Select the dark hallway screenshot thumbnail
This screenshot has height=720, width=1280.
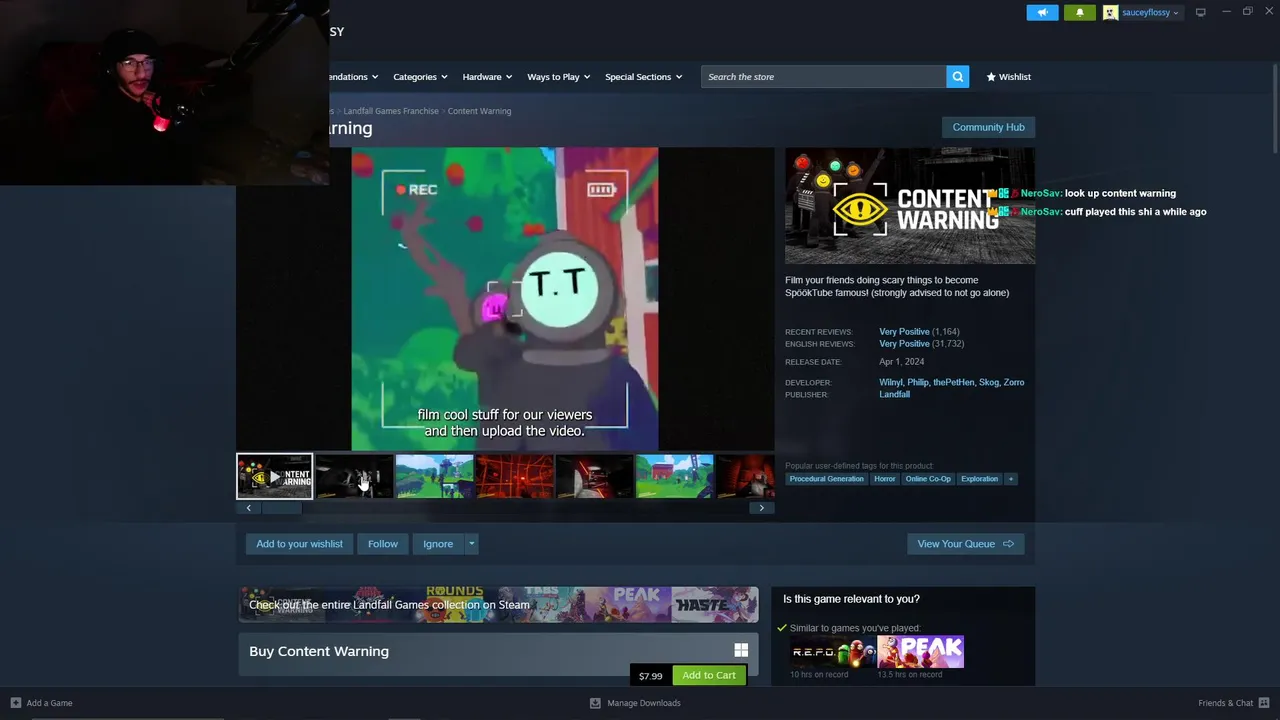point(354,477)
